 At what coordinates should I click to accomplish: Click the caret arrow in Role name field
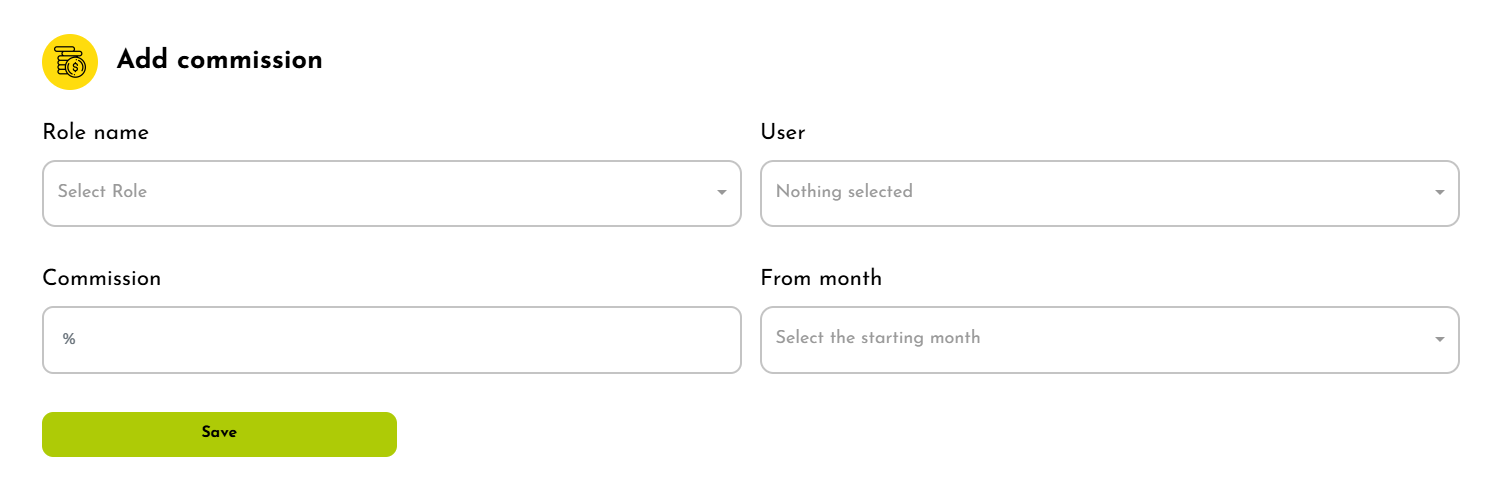click(722, 193)
